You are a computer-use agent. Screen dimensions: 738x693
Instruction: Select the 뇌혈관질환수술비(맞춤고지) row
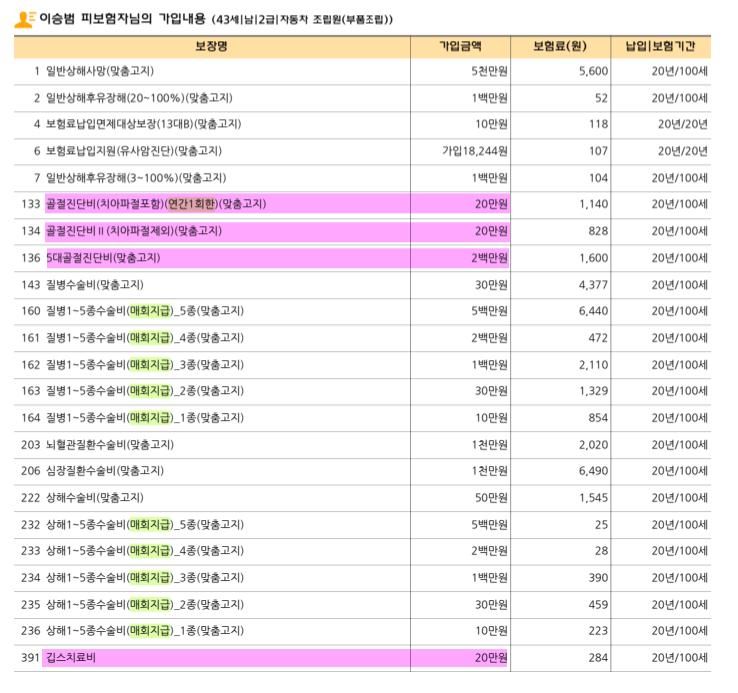tap(110, 444)
